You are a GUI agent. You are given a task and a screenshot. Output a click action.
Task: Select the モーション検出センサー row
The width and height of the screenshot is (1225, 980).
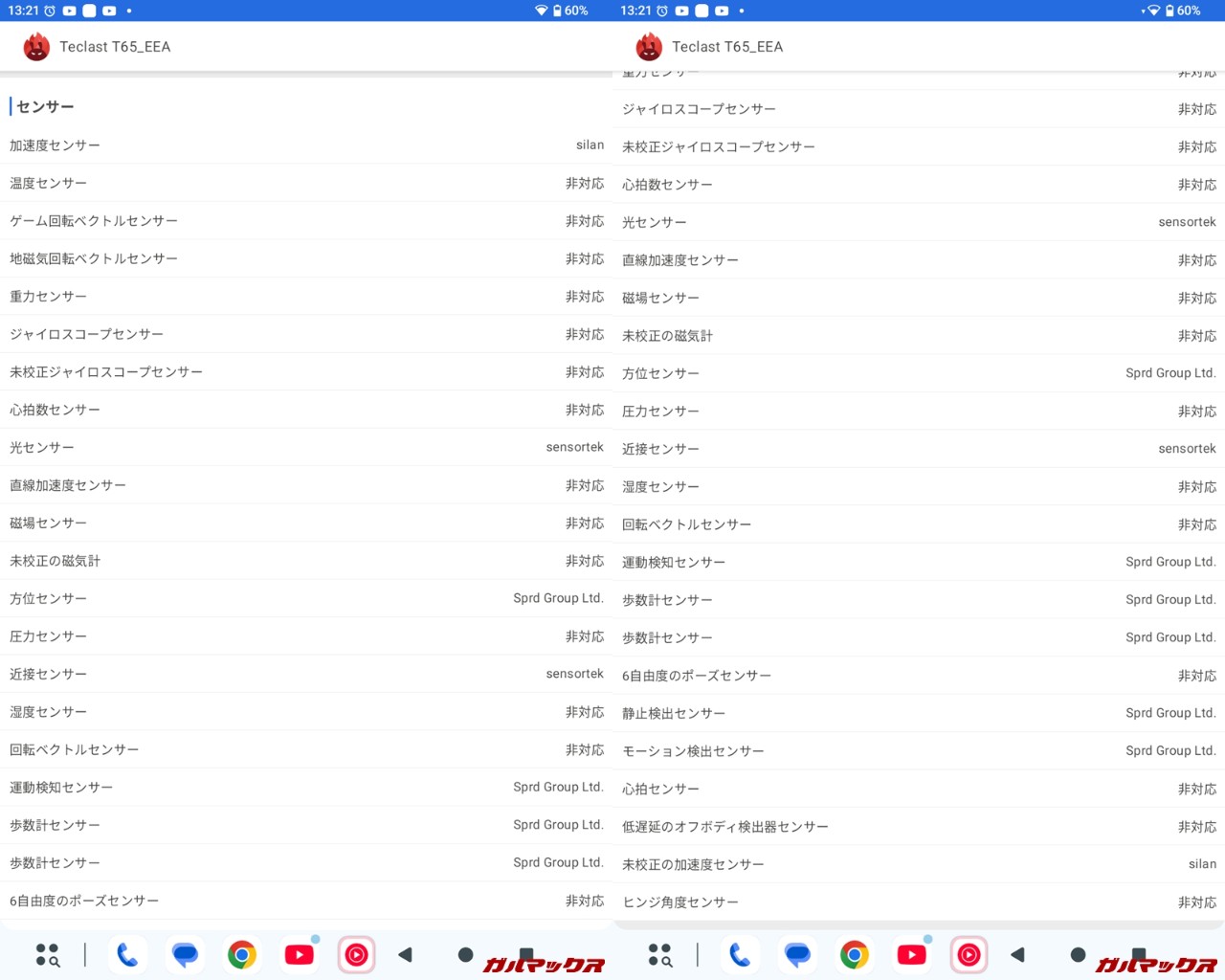click(x=919, y=751)
